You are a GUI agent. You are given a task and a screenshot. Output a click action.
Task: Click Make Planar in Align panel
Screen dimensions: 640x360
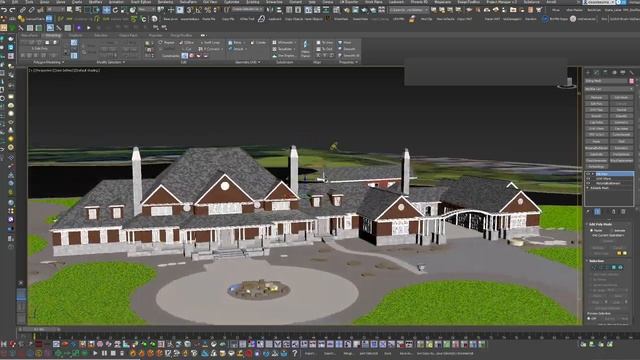pyautogui.click(x=306, y=49)
